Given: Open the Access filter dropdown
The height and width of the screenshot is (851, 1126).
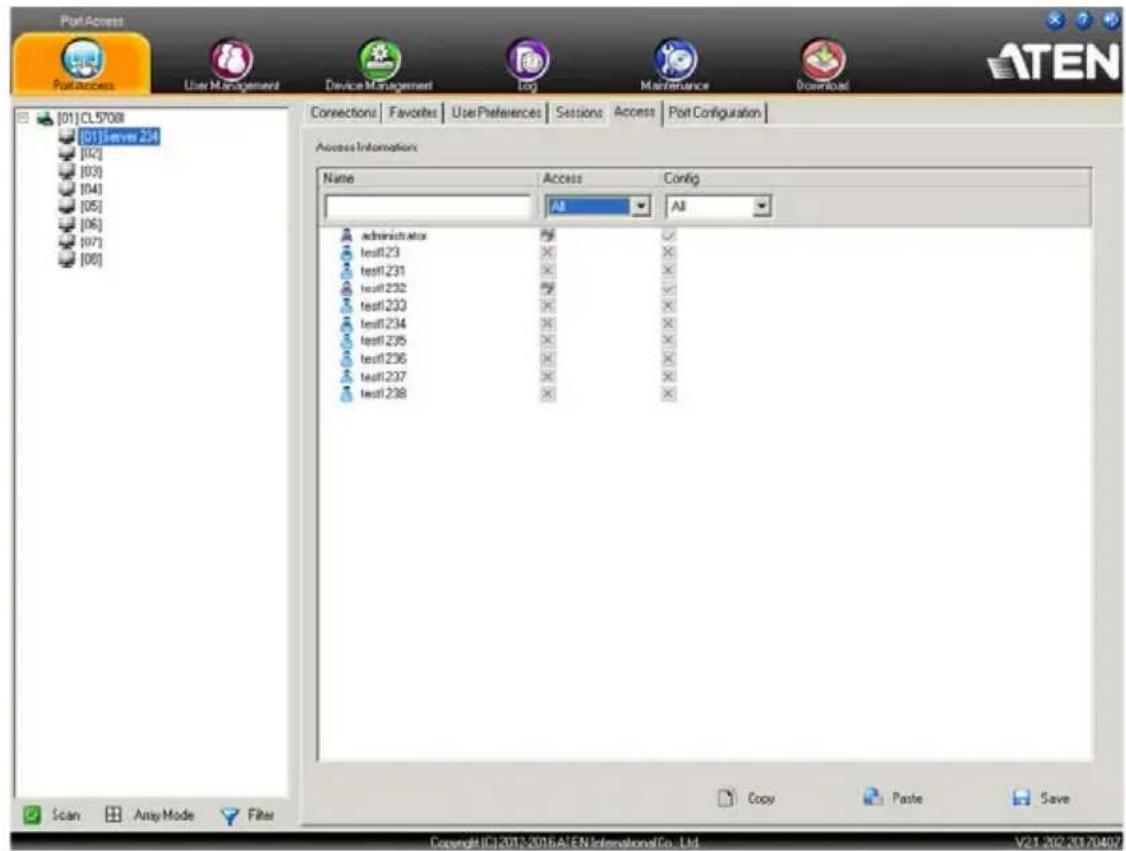Looking at the screenshot, I should (597, 207).
